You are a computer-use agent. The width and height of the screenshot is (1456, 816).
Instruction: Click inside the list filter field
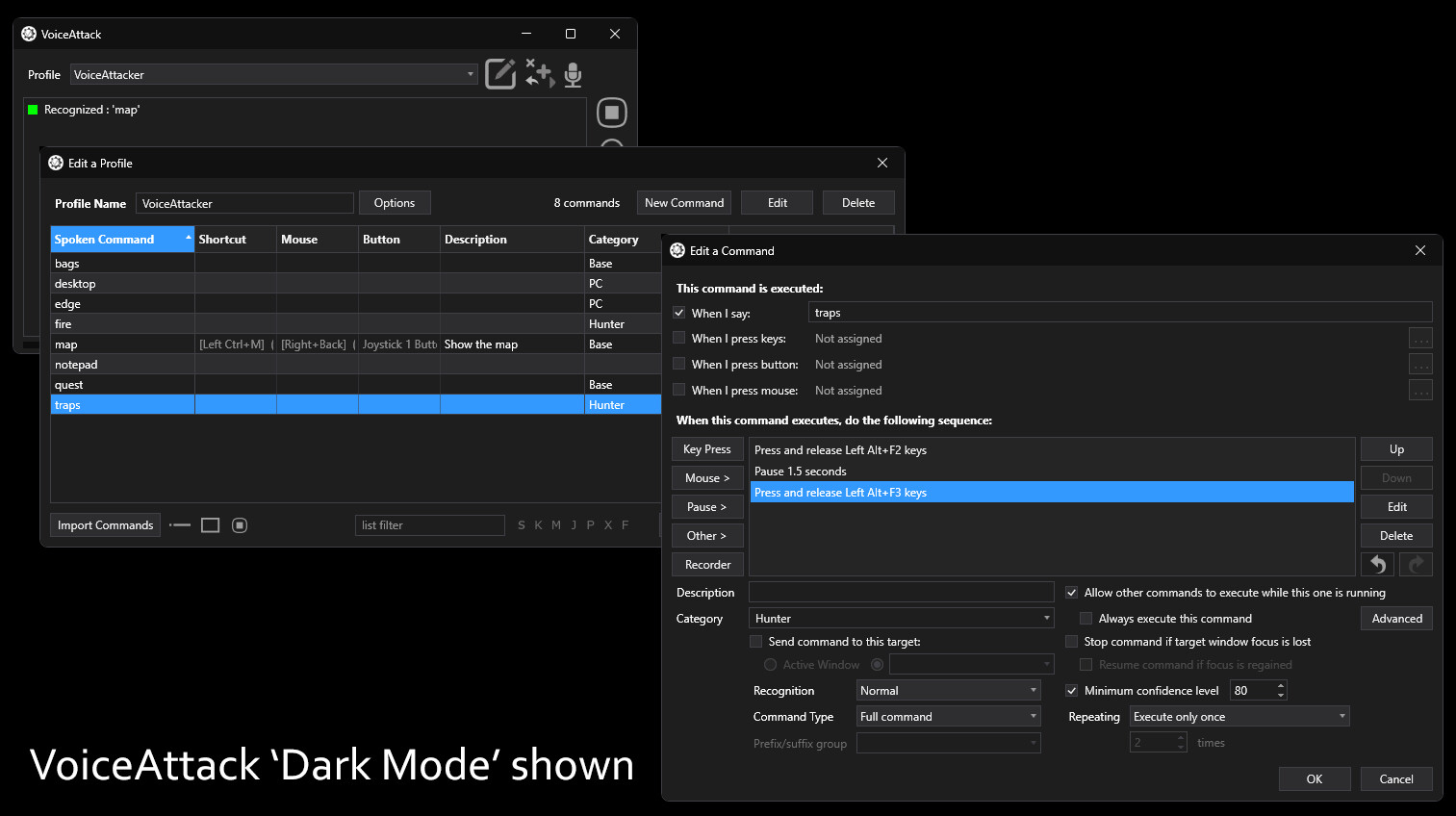tap(429, 524)
